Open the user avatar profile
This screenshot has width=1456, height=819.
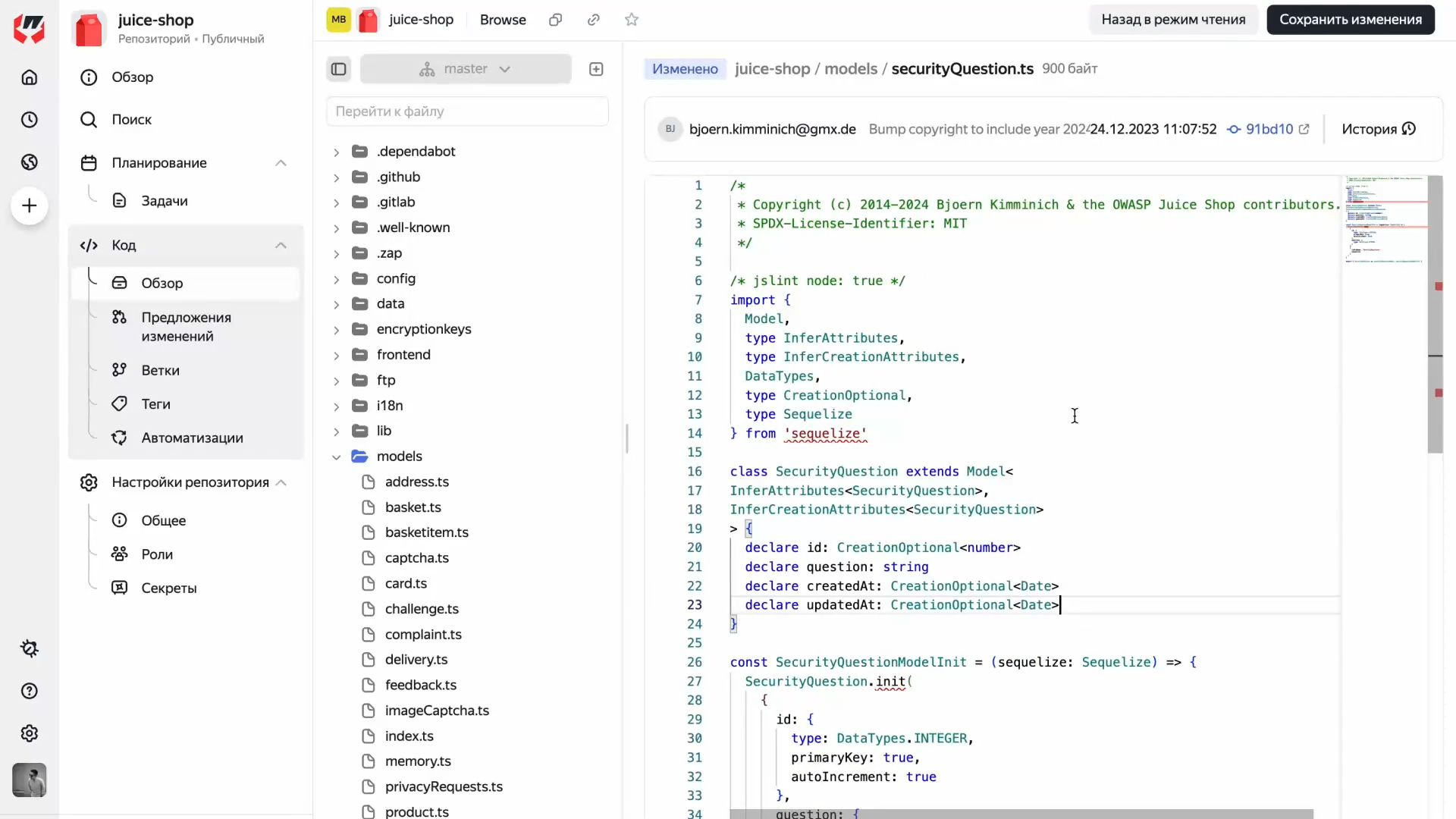pyautogui.click(x=29, y=780)
